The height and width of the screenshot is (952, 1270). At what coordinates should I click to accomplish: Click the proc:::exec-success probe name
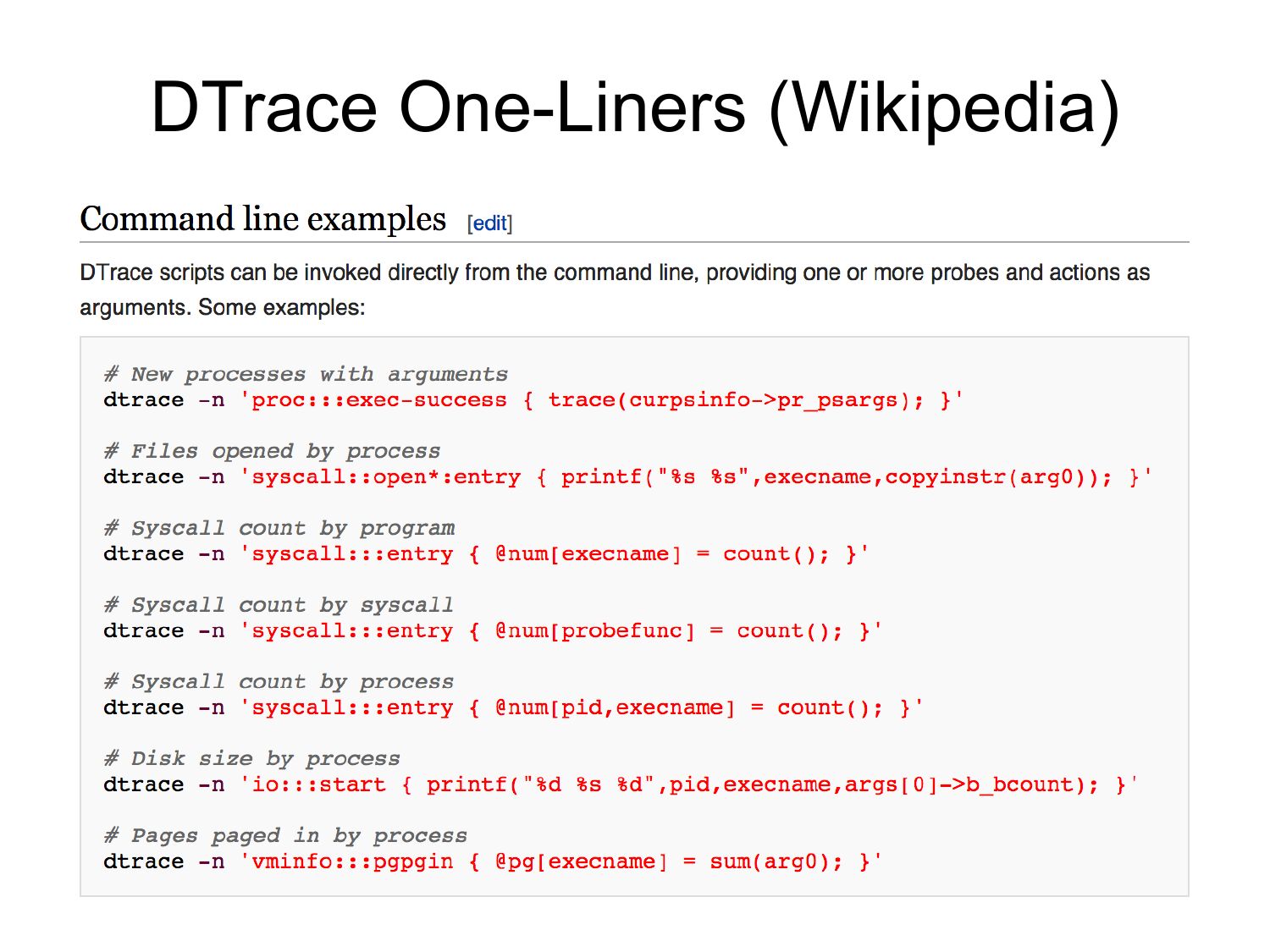(379, 400)
